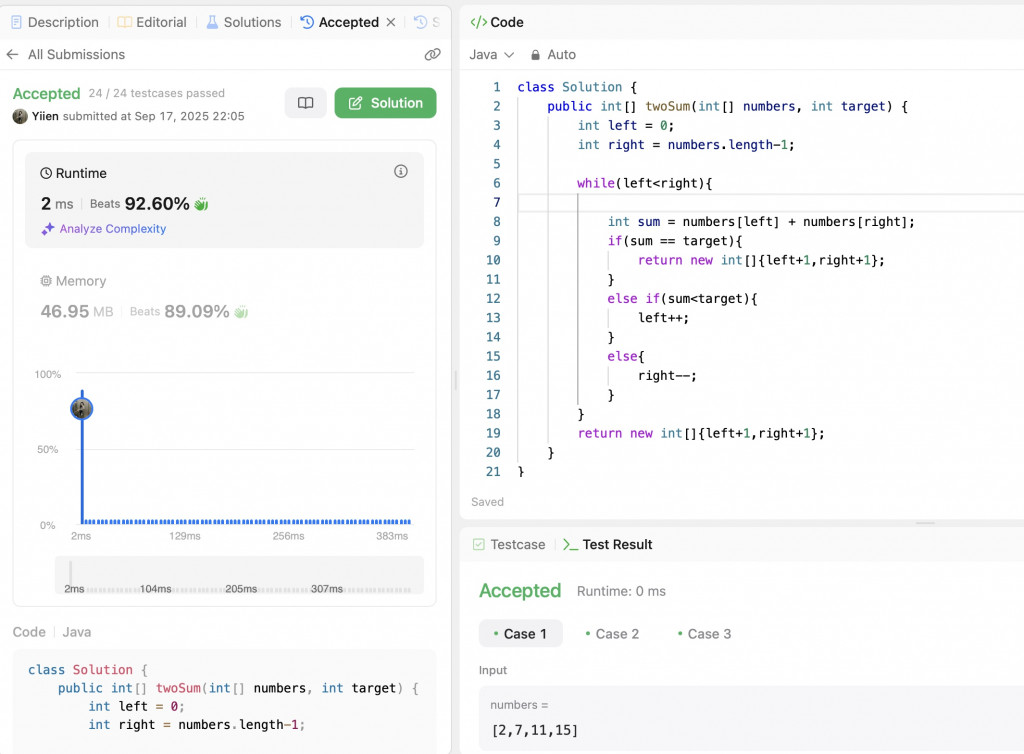Click editor line number 7
The image size is (1024, 754).
tap(496, 202)
